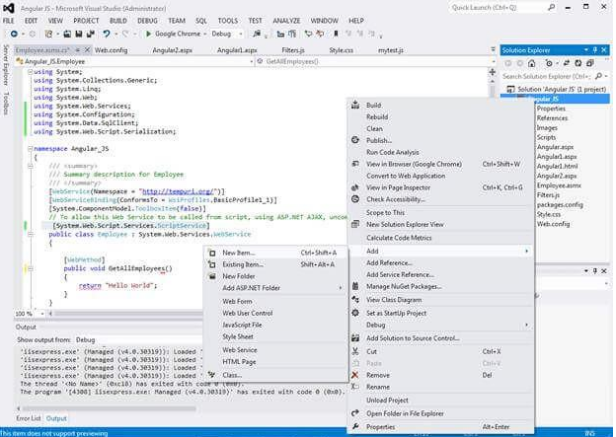Open the Google Chrome browser dropdown arrow
Viewport: 616px width, 437px height.
[205, 34]
